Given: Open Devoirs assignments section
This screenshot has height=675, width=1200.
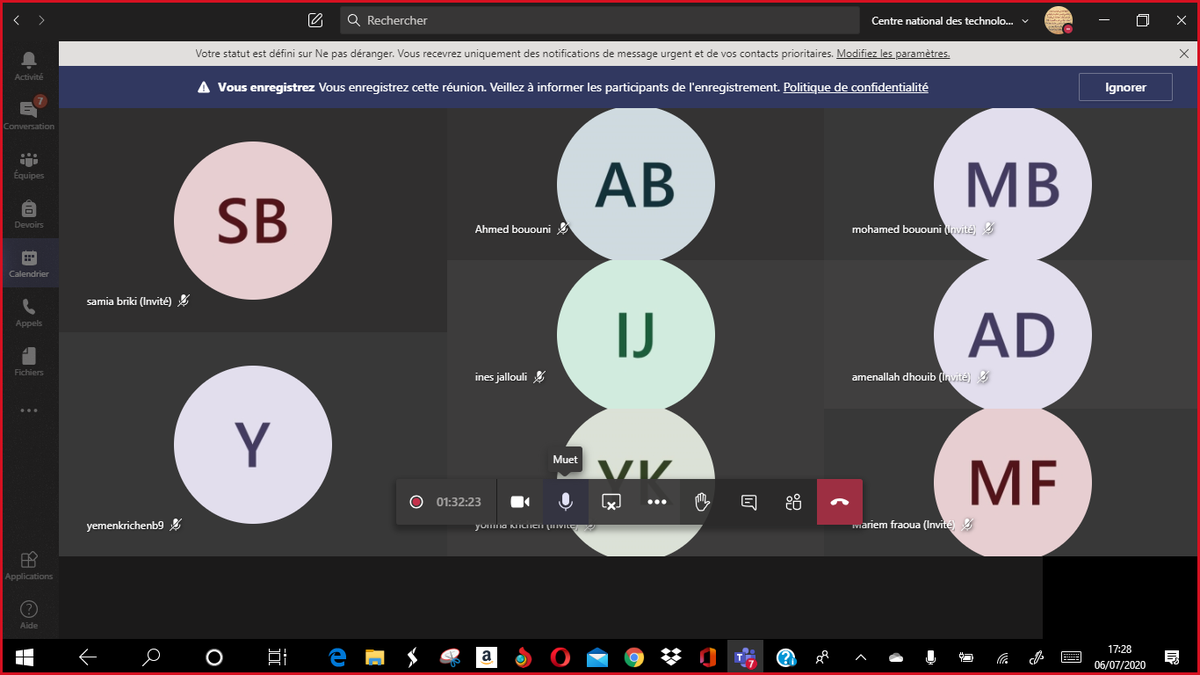Looking at the screenshot, I should (x=29, y=214).
